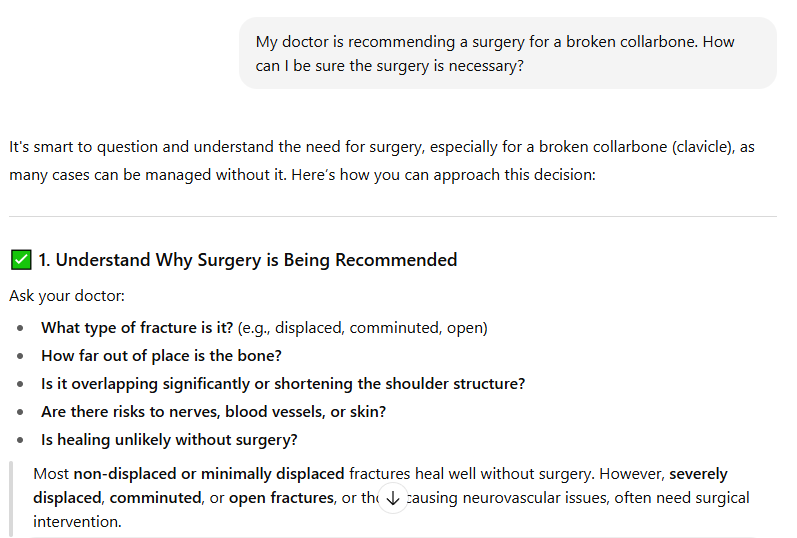Click the word 'intervention.' ending the note
The height and width of the screenshot is (538, 797).
tap(77, 522)
